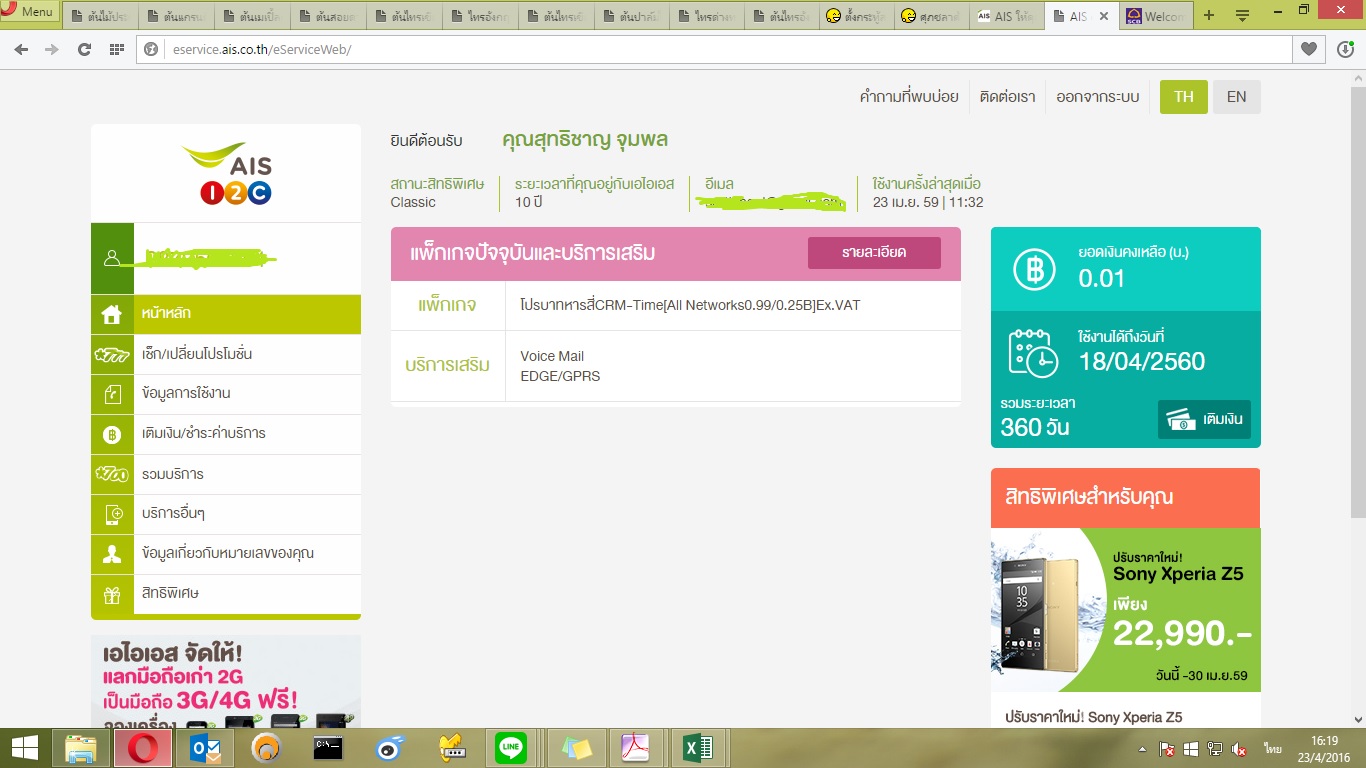Click the EDGE/GPRS service entry

tap(560, 376)
